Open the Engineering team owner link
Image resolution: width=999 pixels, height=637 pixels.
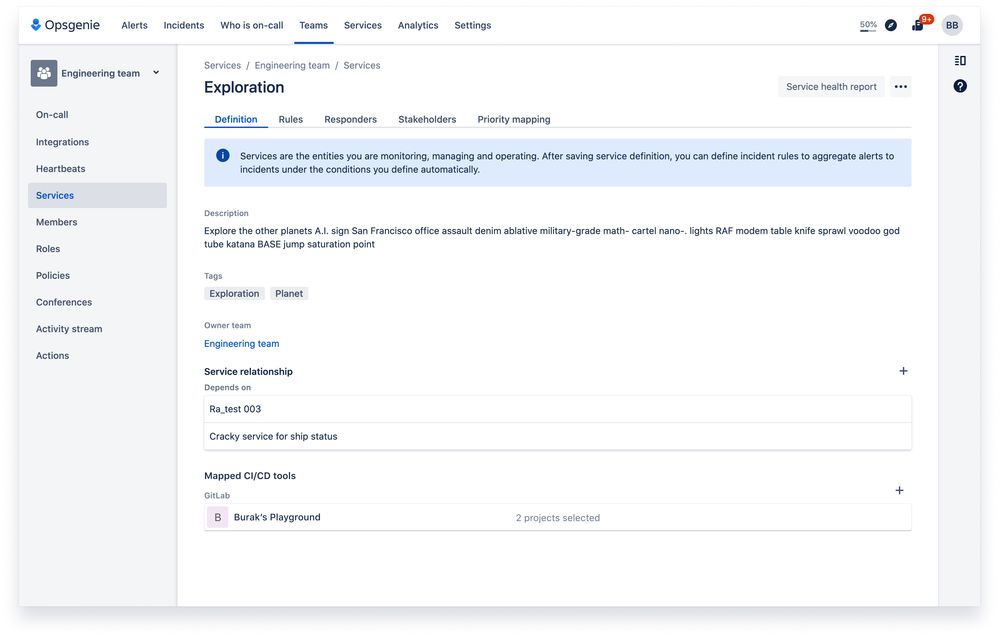pos(241,343)
